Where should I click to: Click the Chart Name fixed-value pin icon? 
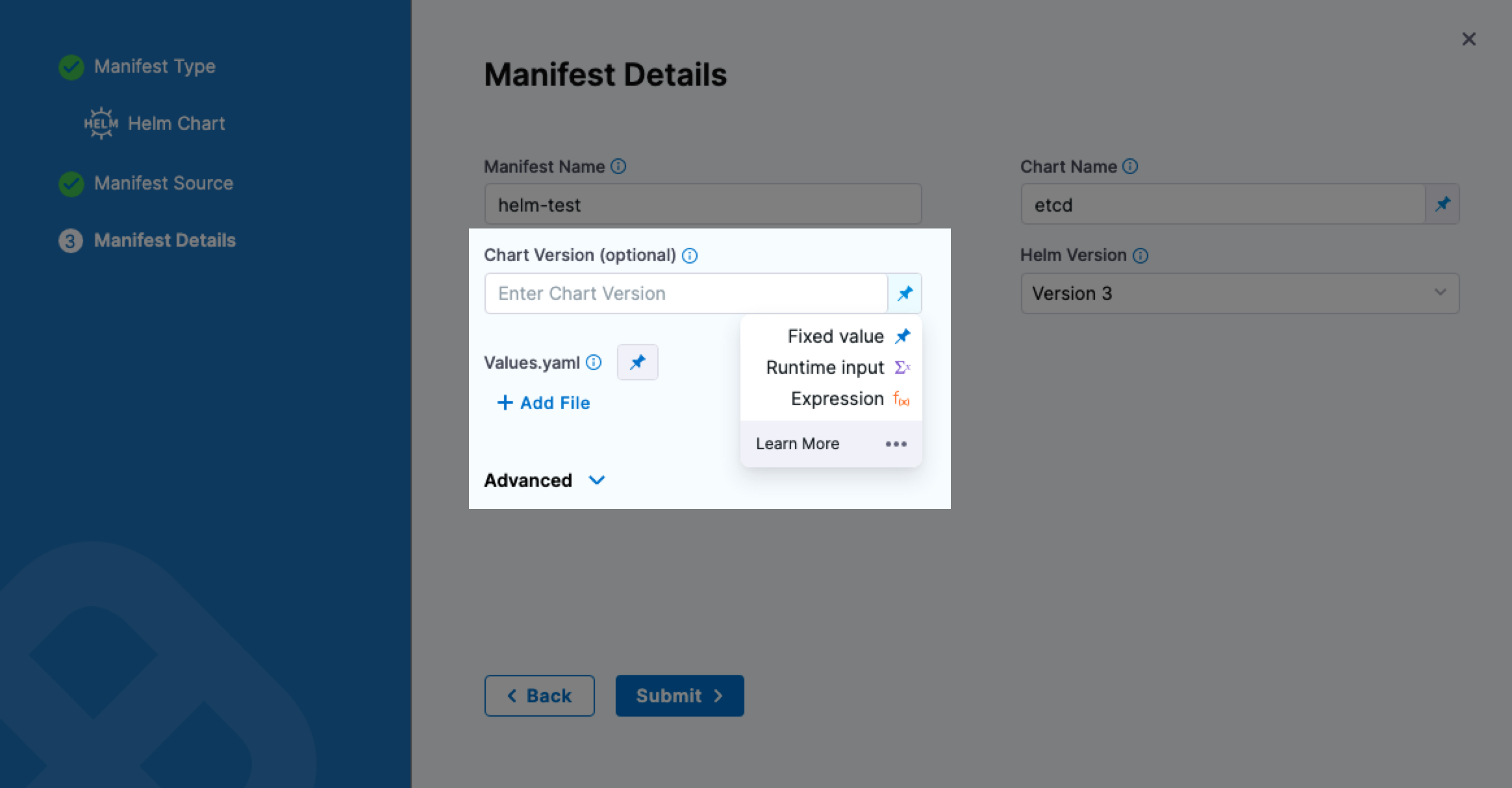(x=1442, y=204)
